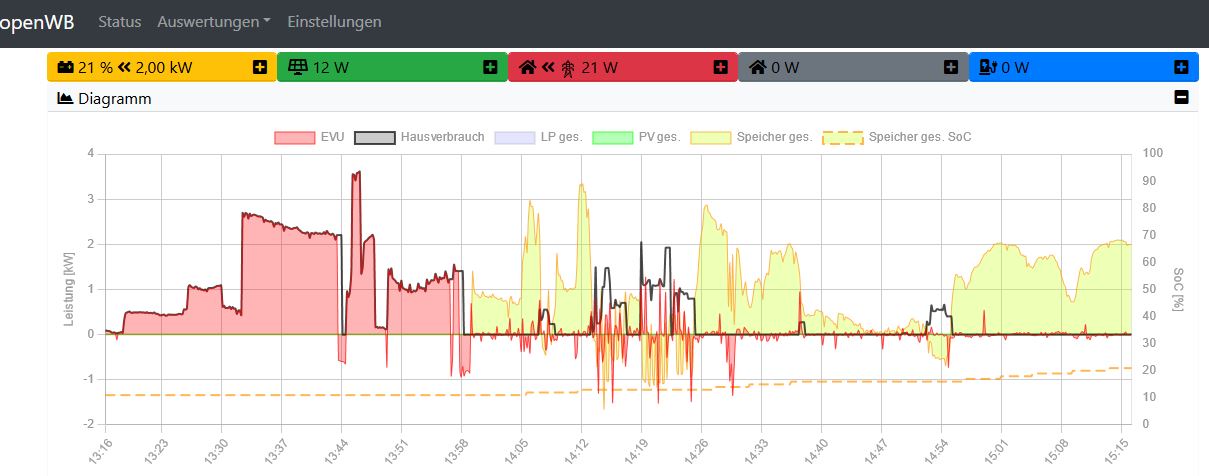1209x476 pixels.
Task: Click the dashed orange SoC legend box
Action: [843, 137]
